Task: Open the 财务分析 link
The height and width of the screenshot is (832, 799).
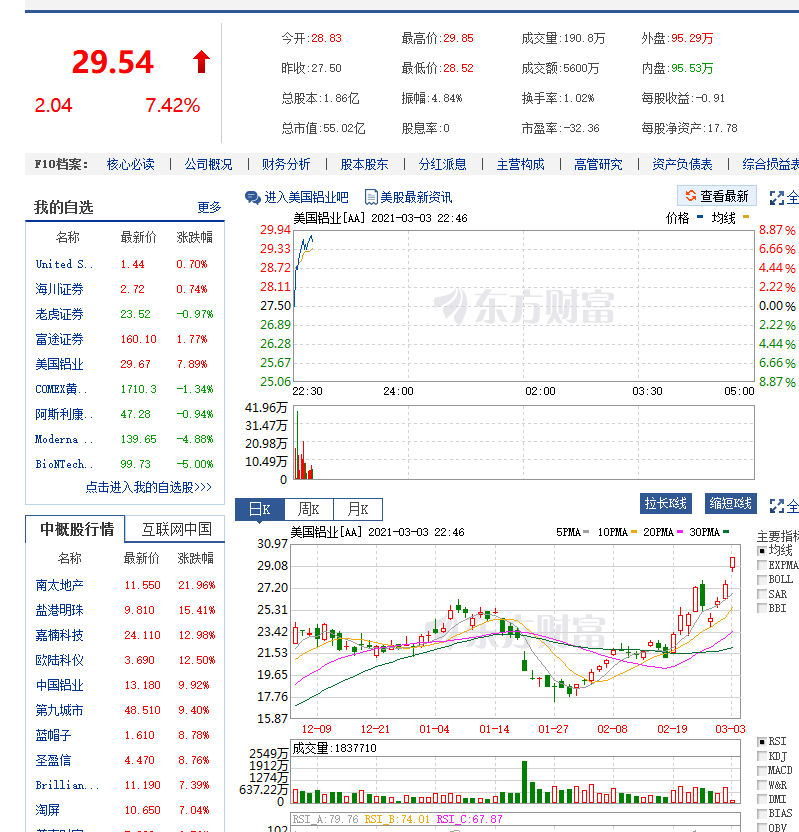Action: point(286,164)
